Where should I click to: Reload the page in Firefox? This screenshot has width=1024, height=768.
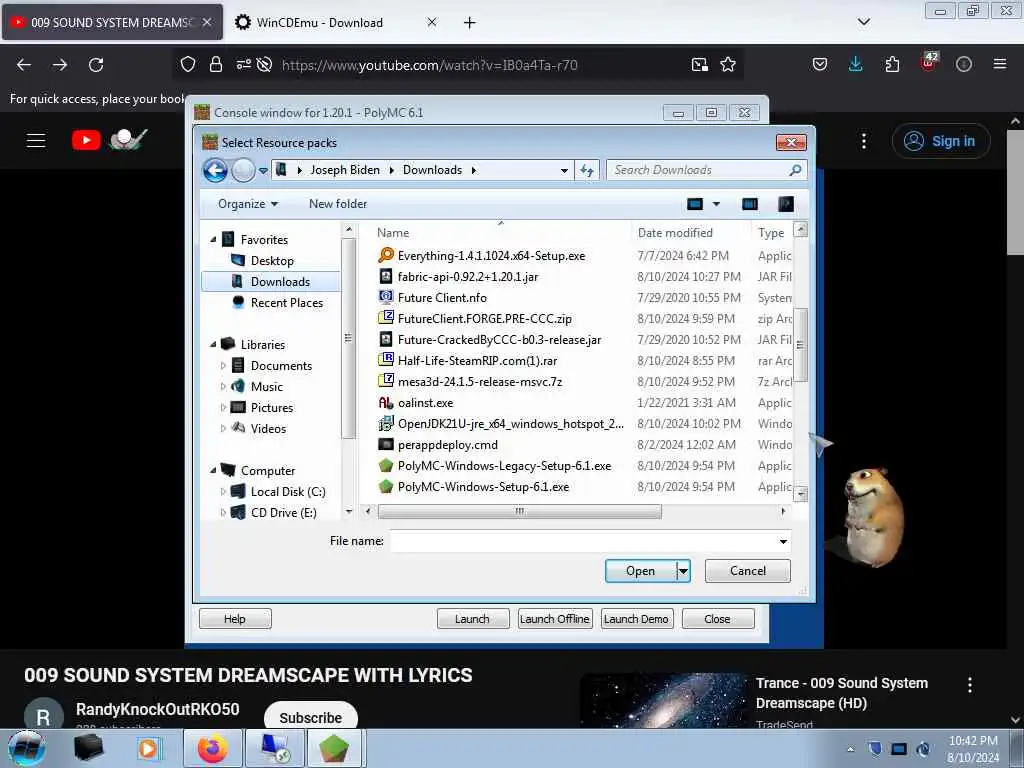click(x=96, y=65)
